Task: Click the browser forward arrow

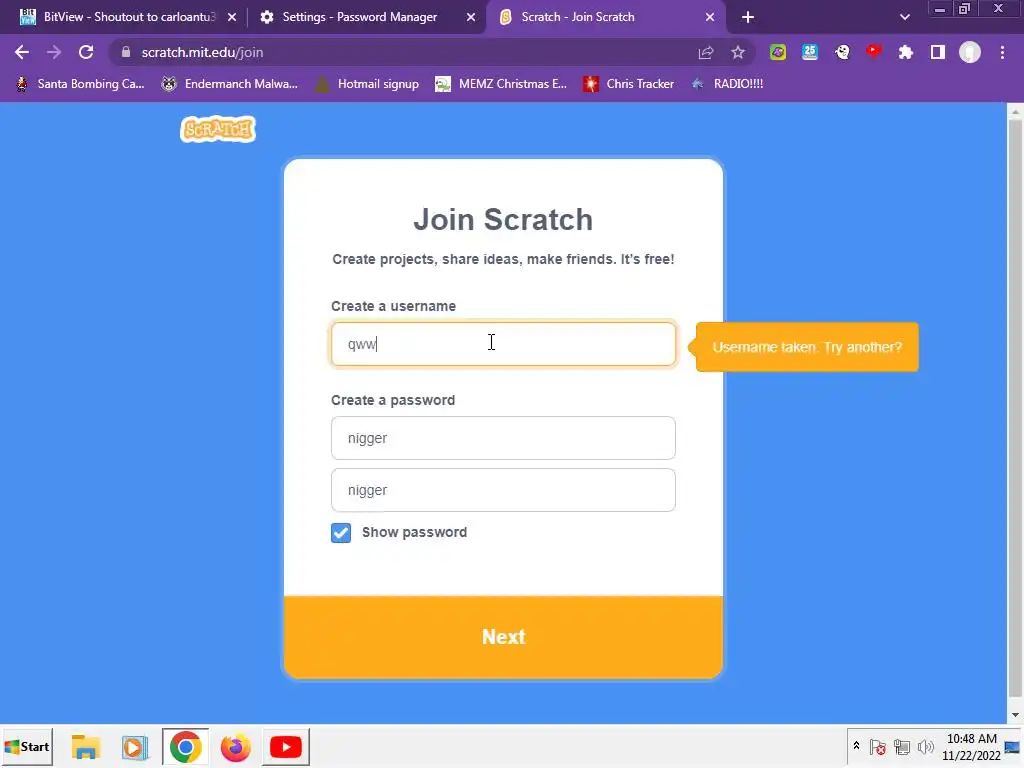Action: tap(54, 52)
